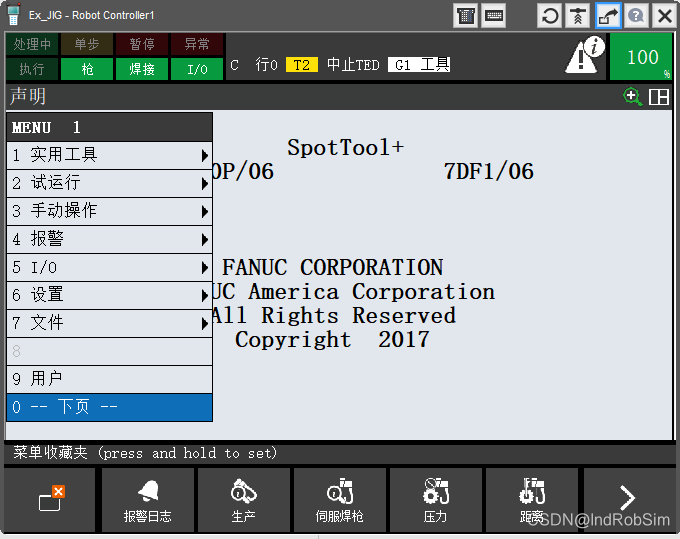Screen dimensions: 680x539
Task: Click the teach pendant app icon in title bar
Action: click(x=13, y=15)
